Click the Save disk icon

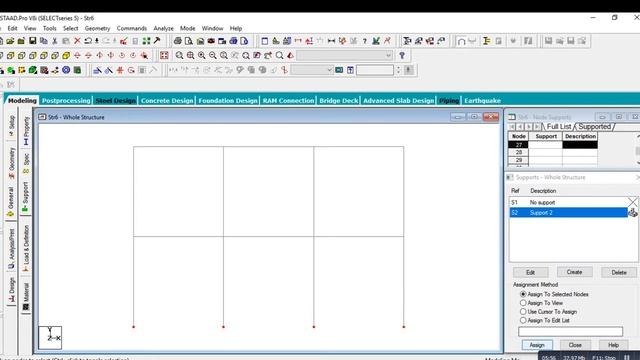tap(32, 41)
